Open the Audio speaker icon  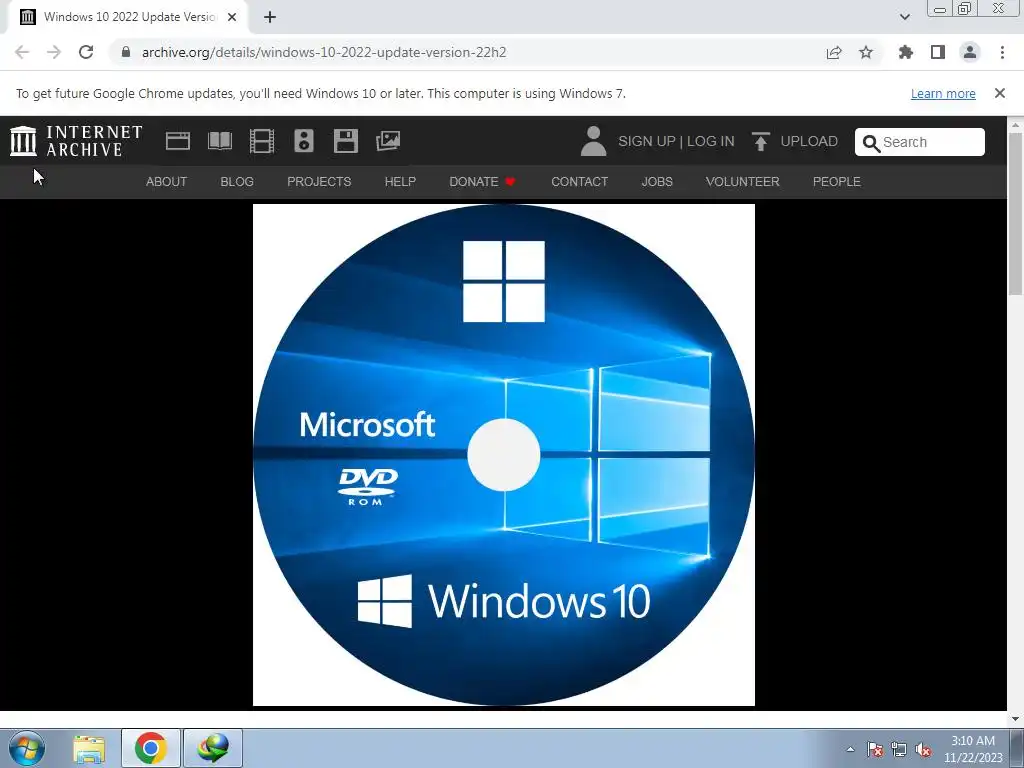[304, 141]
